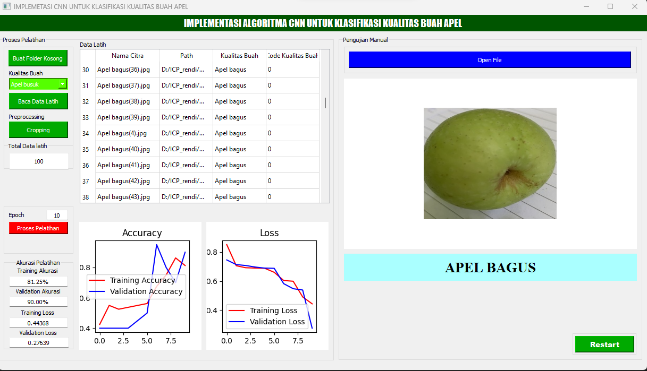Select row number 38 header
The image size is (647, 371).
point(86,197)
